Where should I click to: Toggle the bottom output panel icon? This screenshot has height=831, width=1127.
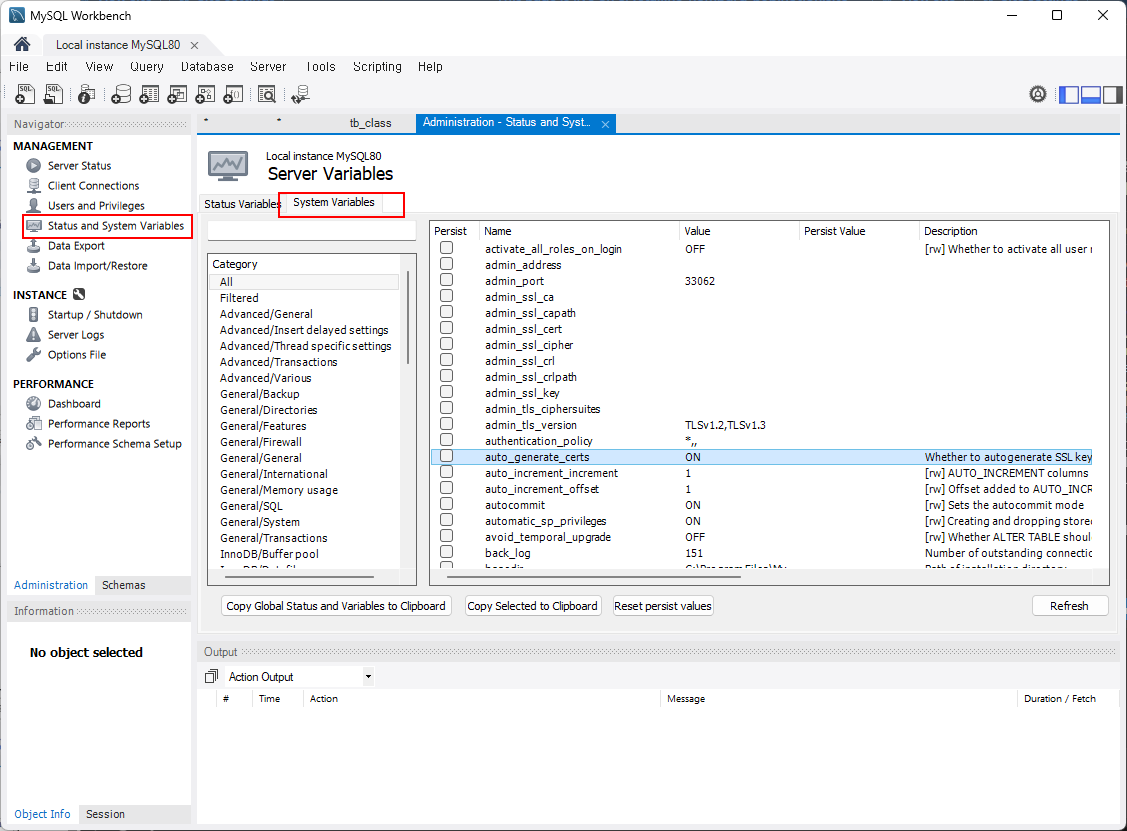(1091, 94)
